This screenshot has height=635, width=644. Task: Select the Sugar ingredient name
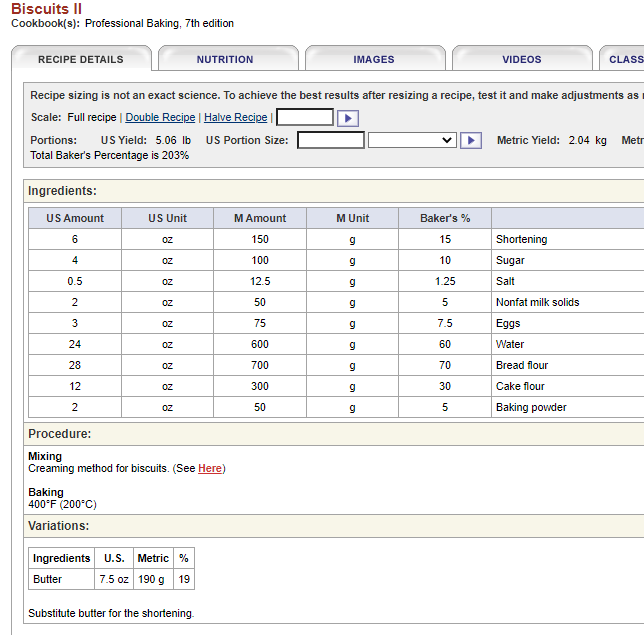point(510,260)
